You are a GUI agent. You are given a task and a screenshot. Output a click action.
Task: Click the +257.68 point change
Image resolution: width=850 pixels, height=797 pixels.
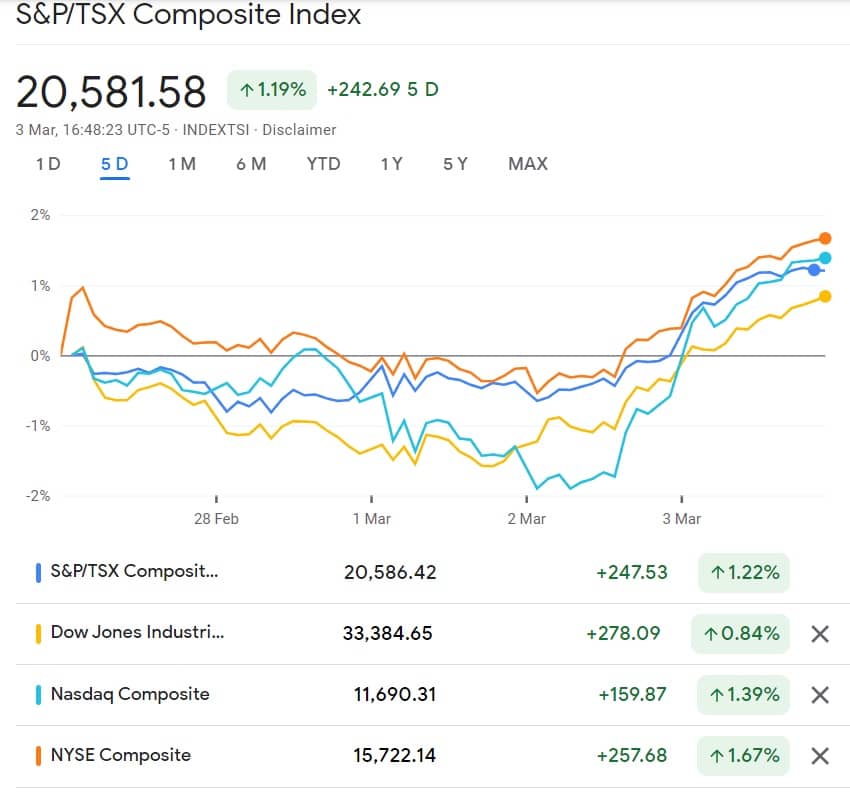coord(632,755)
